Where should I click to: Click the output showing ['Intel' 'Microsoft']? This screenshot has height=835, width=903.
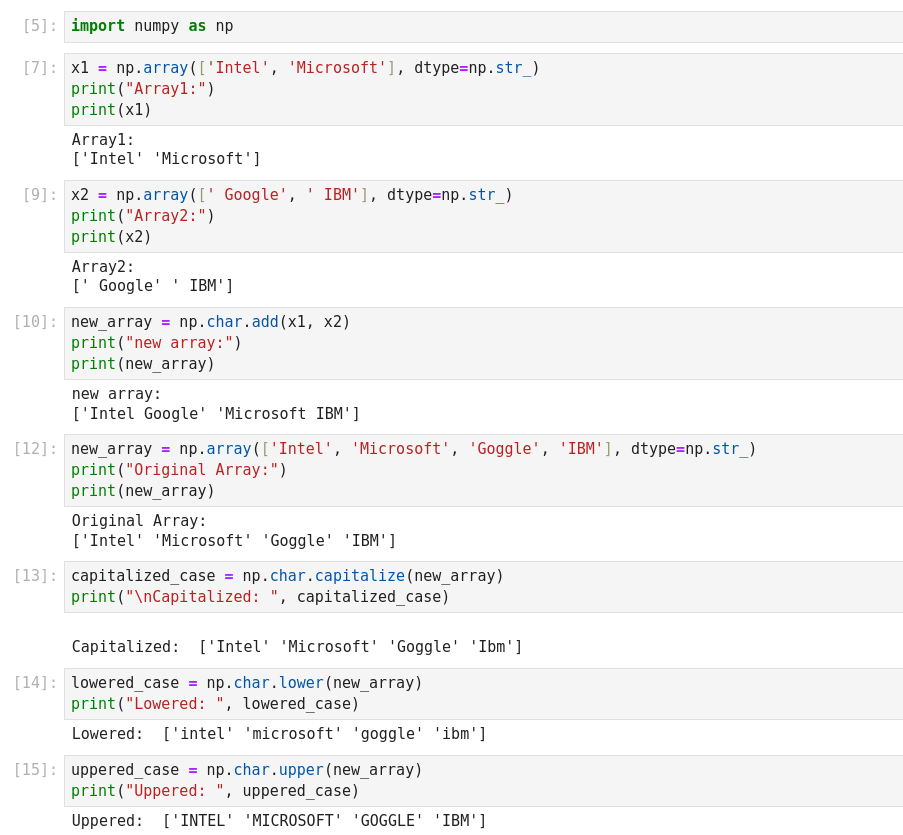point(166,159)
